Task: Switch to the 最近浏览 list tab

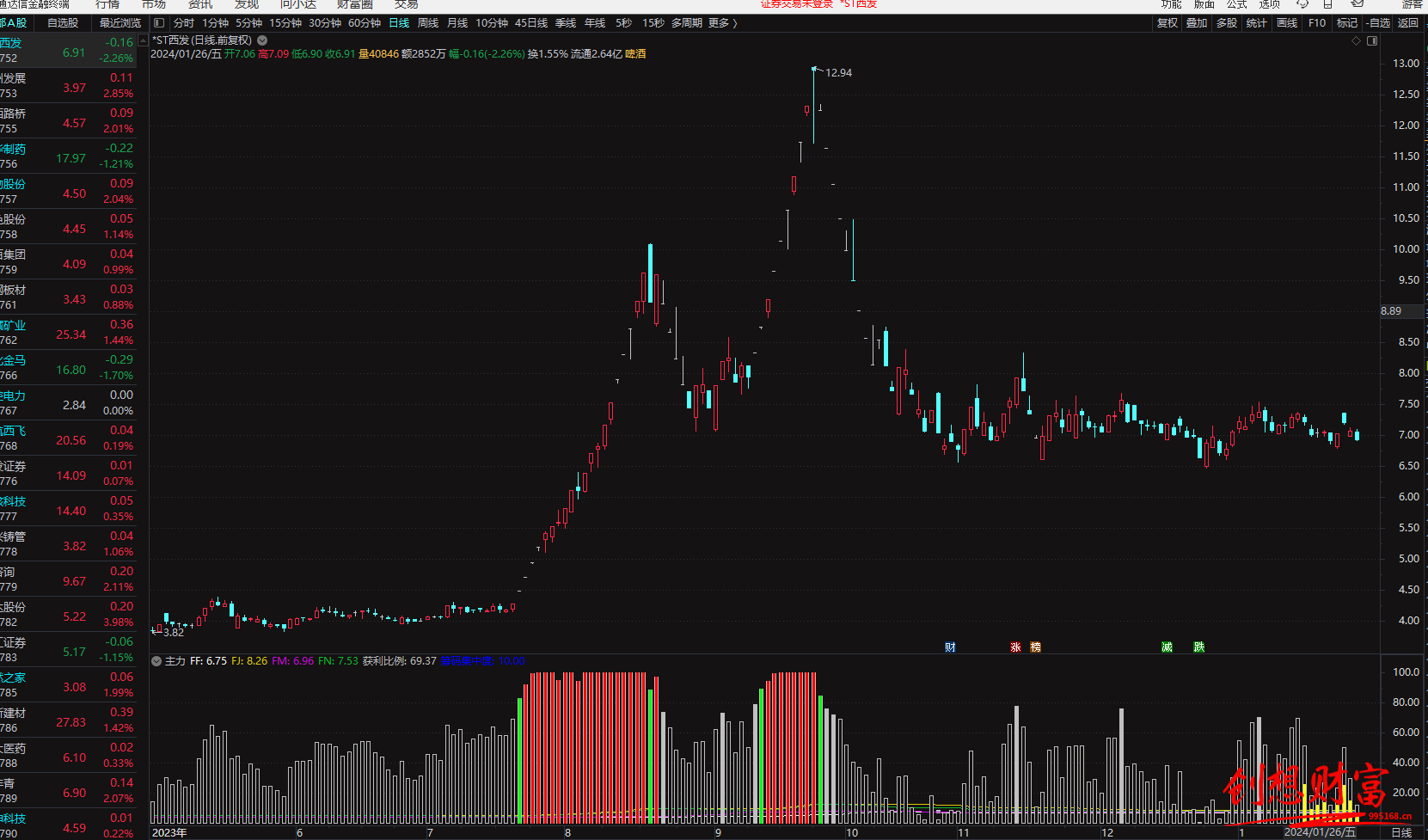Action: [x=120, y=23]
